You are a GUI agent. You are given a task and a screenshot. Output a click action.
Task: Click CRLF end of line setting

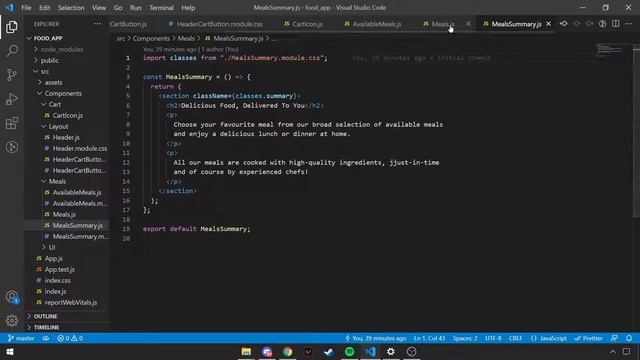point(515,338)
